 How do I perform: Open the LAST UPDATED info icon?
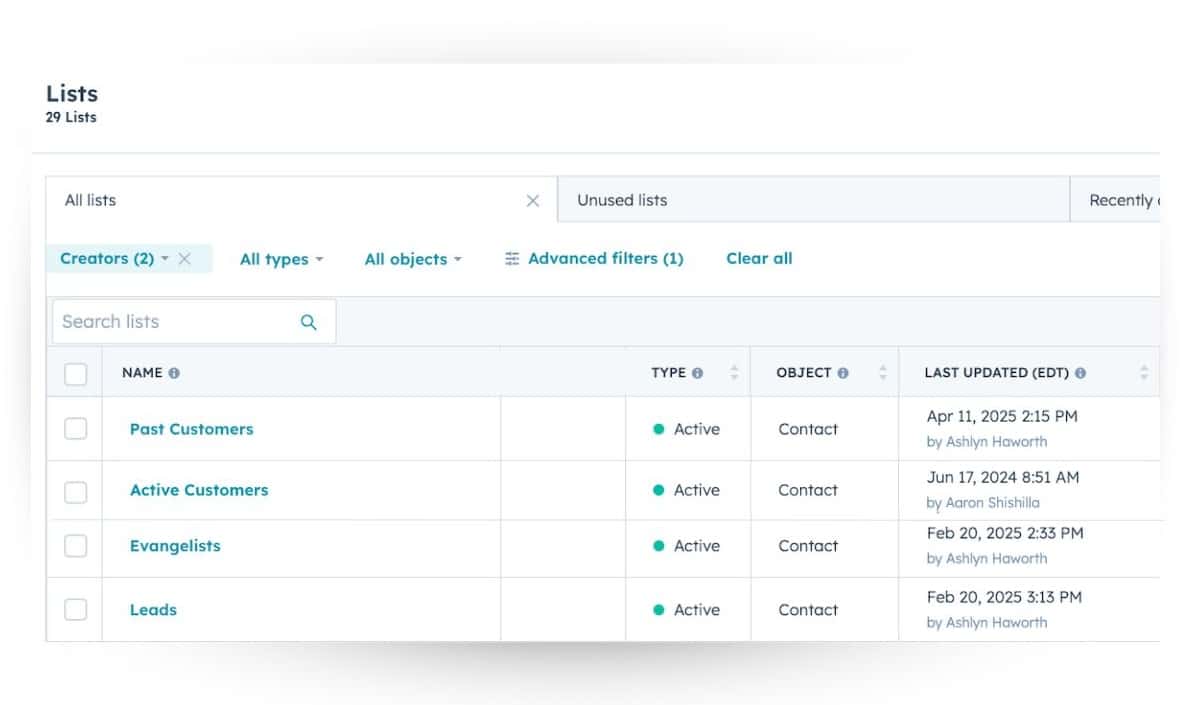pyautogui.click(x=1080, y=373)
